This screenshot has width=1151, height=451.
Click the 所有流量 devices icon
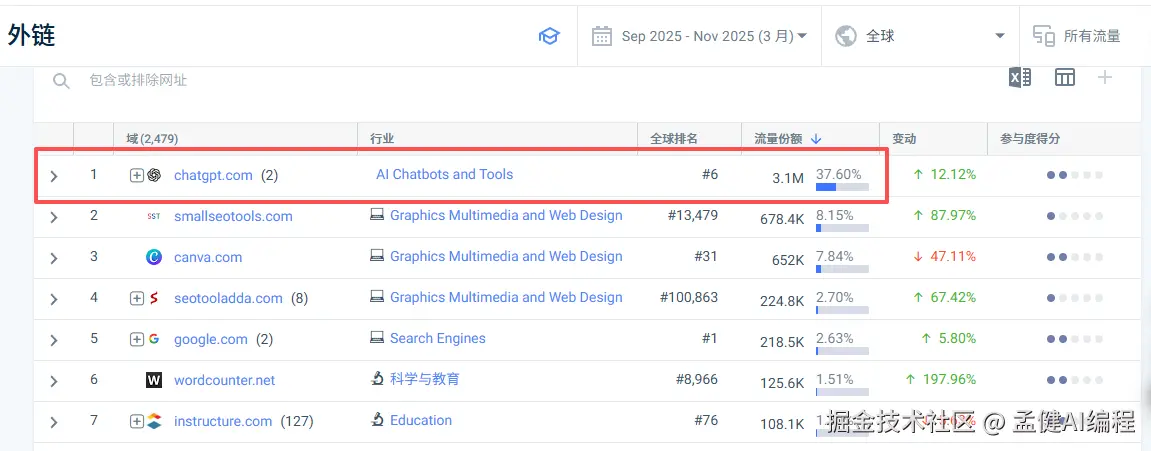[1044, 36]
